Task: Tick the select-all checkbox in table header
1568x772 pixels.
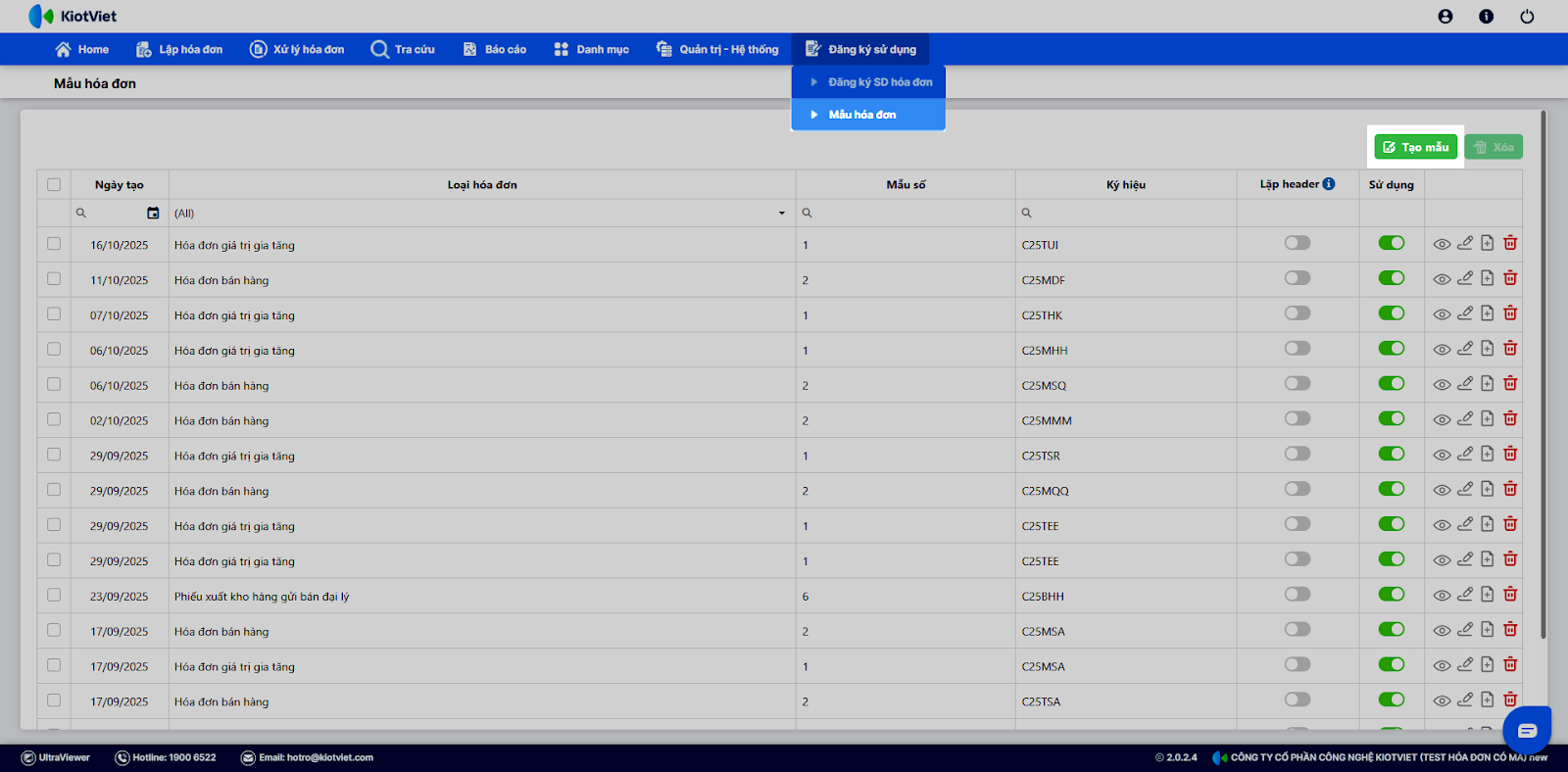Action: [54, 185]
